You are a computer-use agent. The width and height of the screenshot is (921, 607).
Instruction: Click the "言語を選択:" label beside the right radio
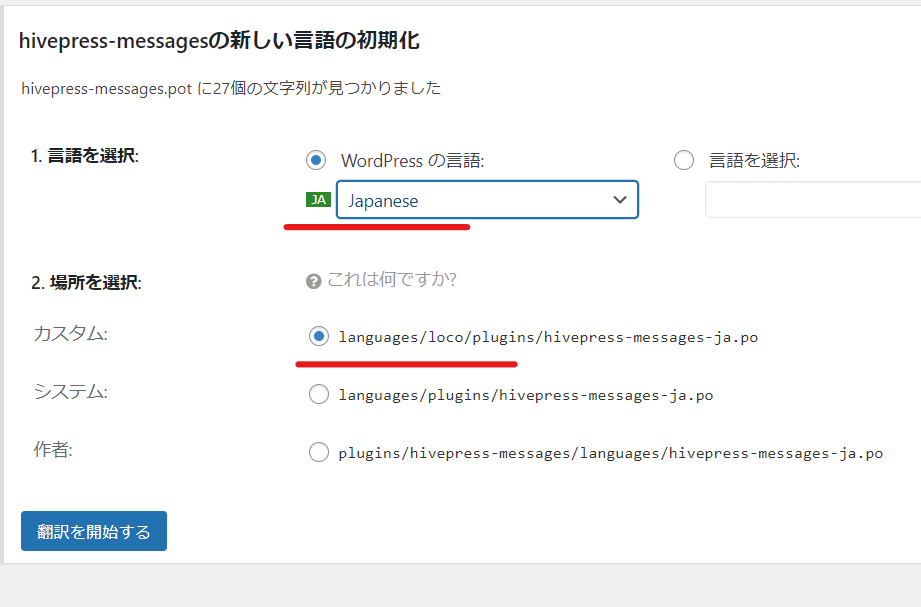pos(754,161)
